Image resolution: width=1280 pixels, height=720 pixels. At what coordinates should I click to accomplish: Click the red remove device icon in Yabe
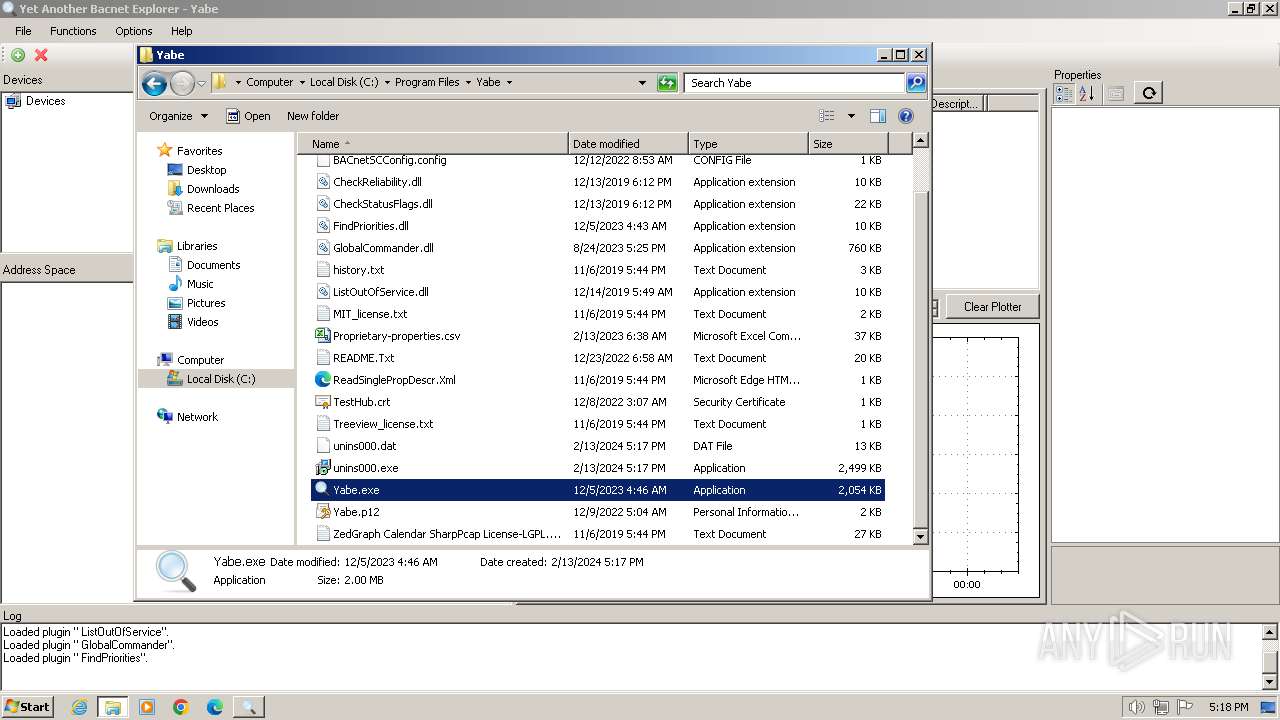click(x=41, y=55)
